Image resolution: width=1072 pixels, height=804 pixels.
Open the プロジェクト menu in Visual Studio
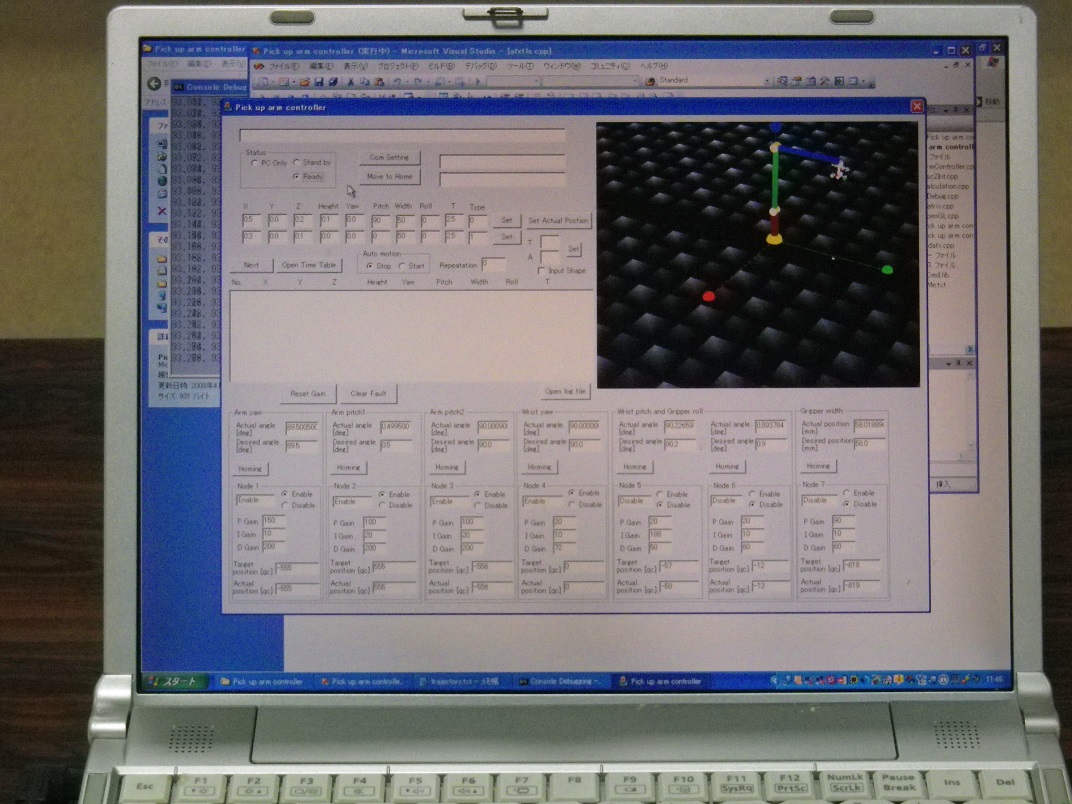tap(398, 66)
